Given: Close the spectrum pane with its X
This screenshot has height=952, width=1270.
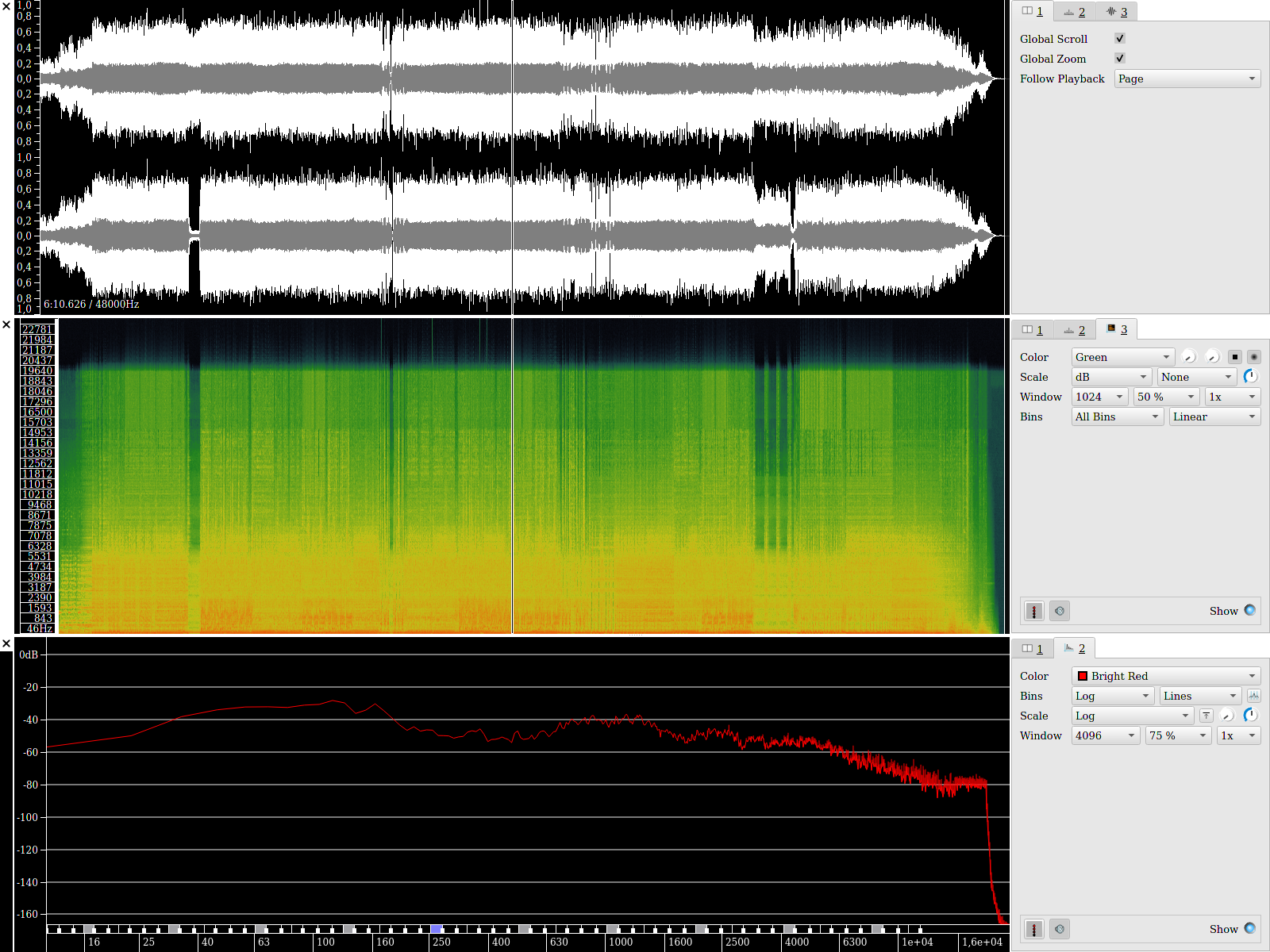Looking at the screenshot, I should pyautogui.click(x=6, y=643).
